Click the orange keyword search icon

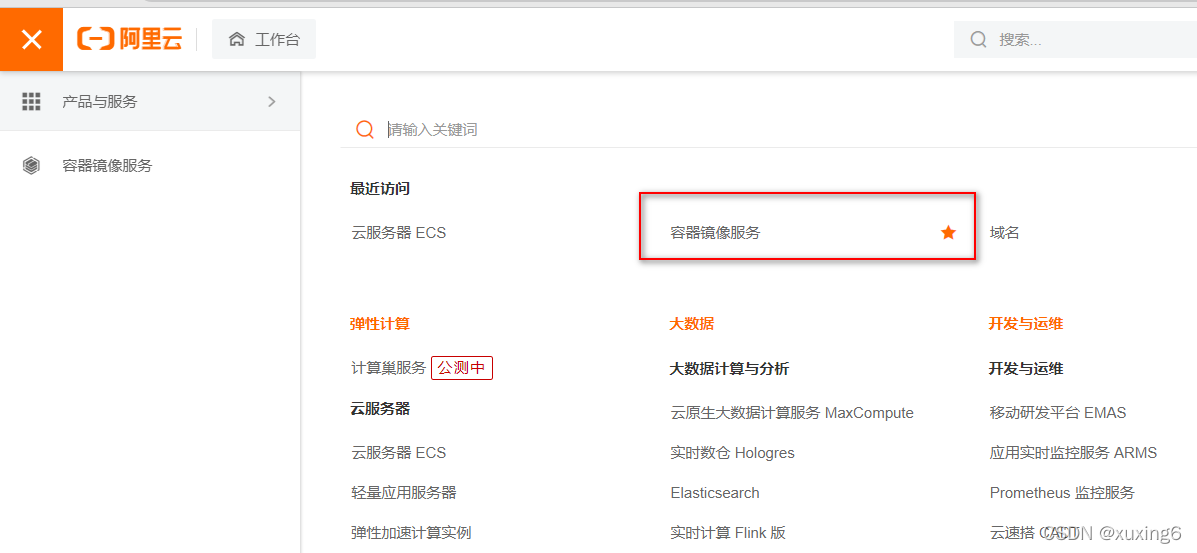(x=365, y=129)
